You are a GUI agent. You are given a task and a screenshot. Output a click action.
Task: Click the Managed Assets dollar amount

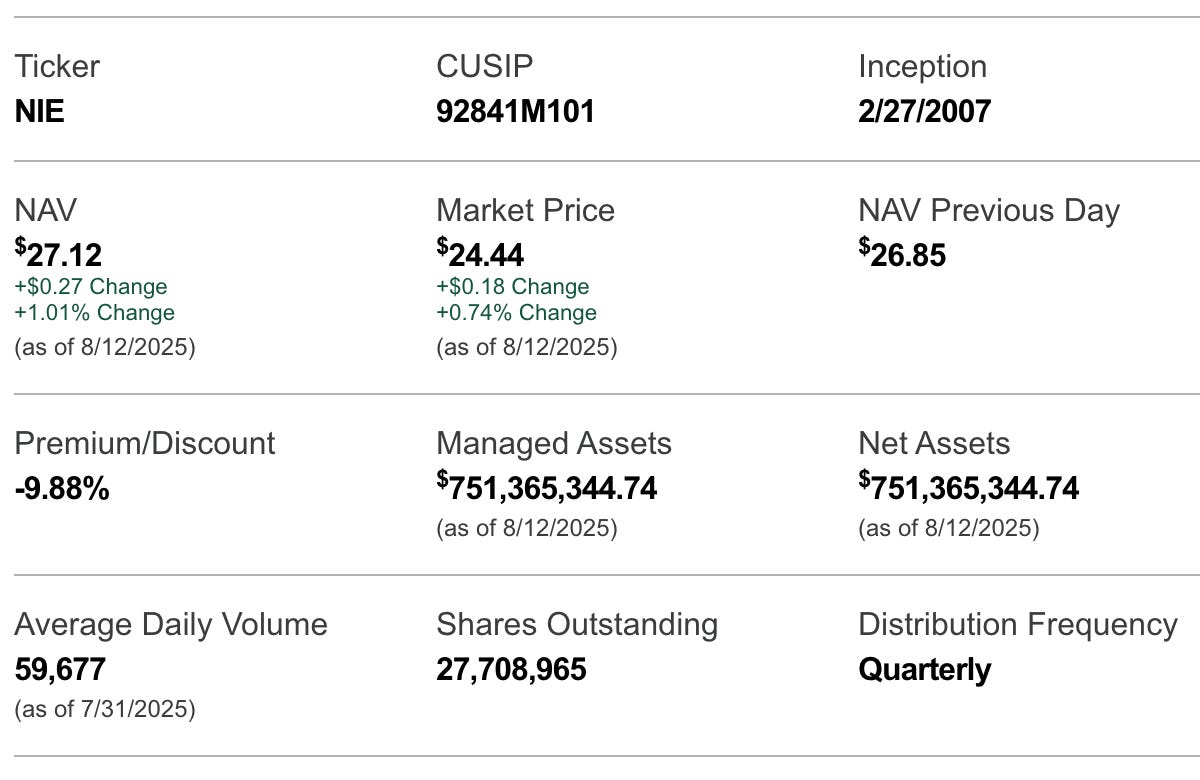click(547, 488)
